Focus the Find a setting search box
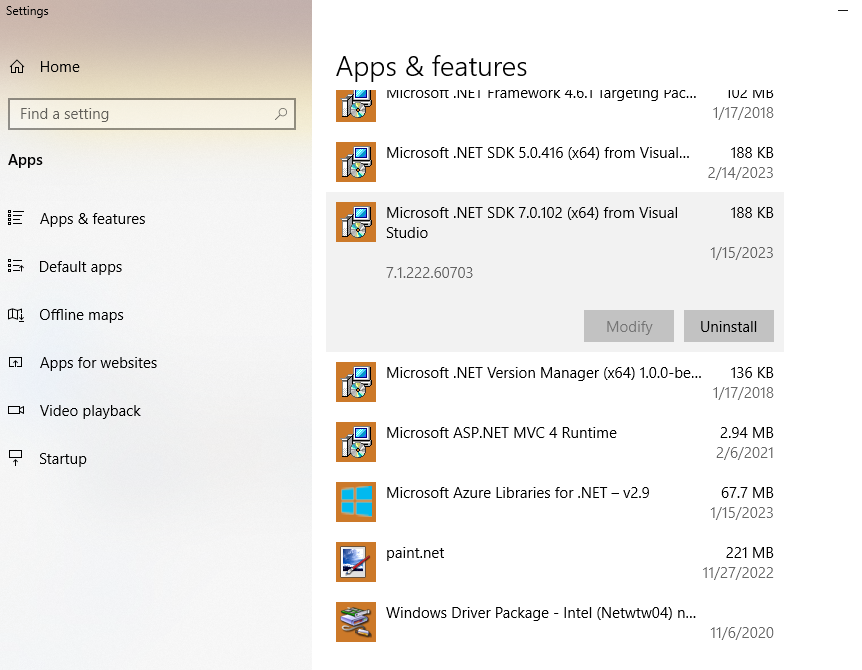This screenshot has height=670, width=862. click(x=152, y=114)
